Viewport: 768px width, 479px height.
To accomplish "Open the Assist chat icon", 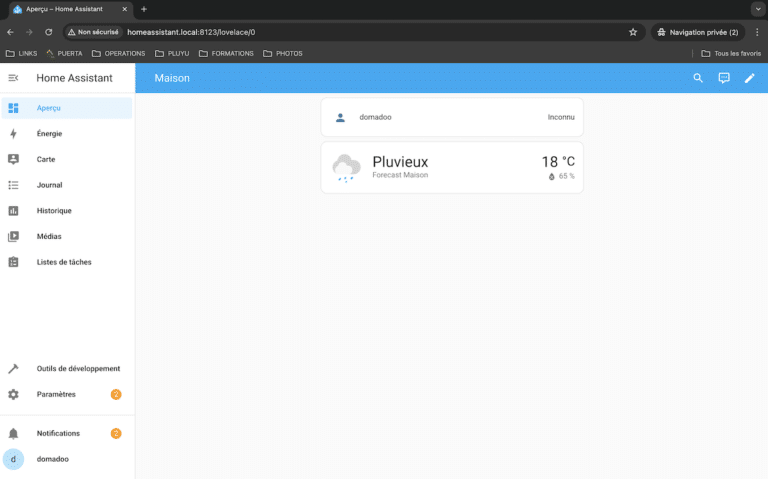I will pos(724,78).
